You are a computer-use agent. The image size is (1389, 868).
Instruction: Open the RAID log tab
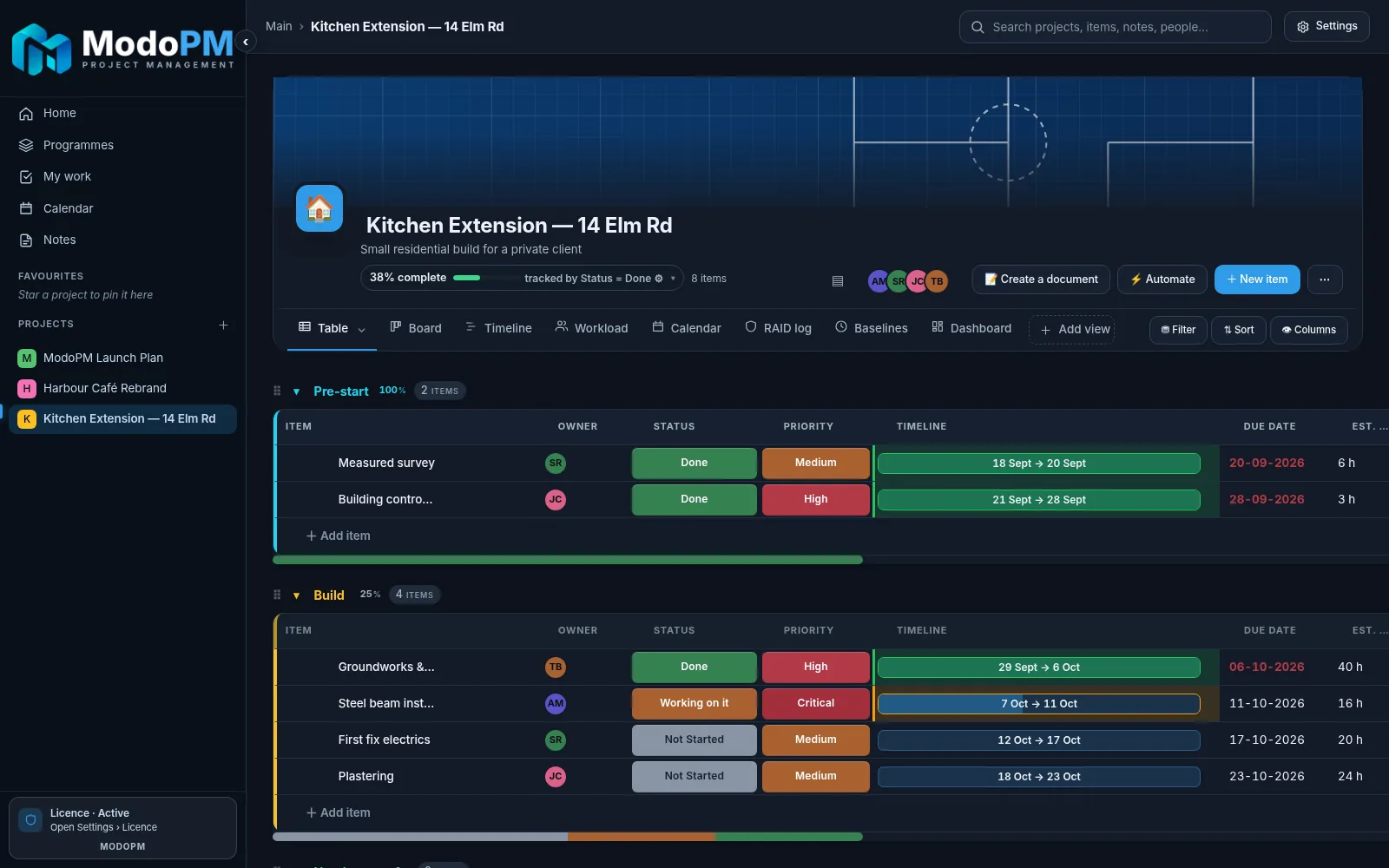(779, 328)
